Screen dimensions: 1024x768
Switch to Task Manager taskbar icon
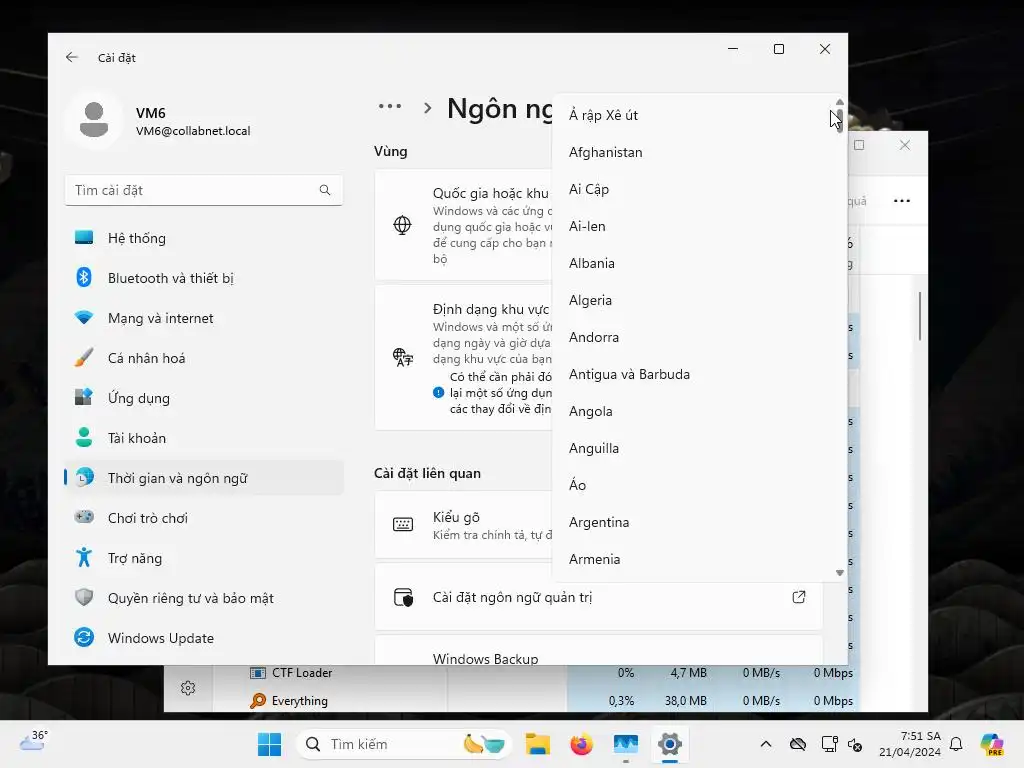click(626, 744)
